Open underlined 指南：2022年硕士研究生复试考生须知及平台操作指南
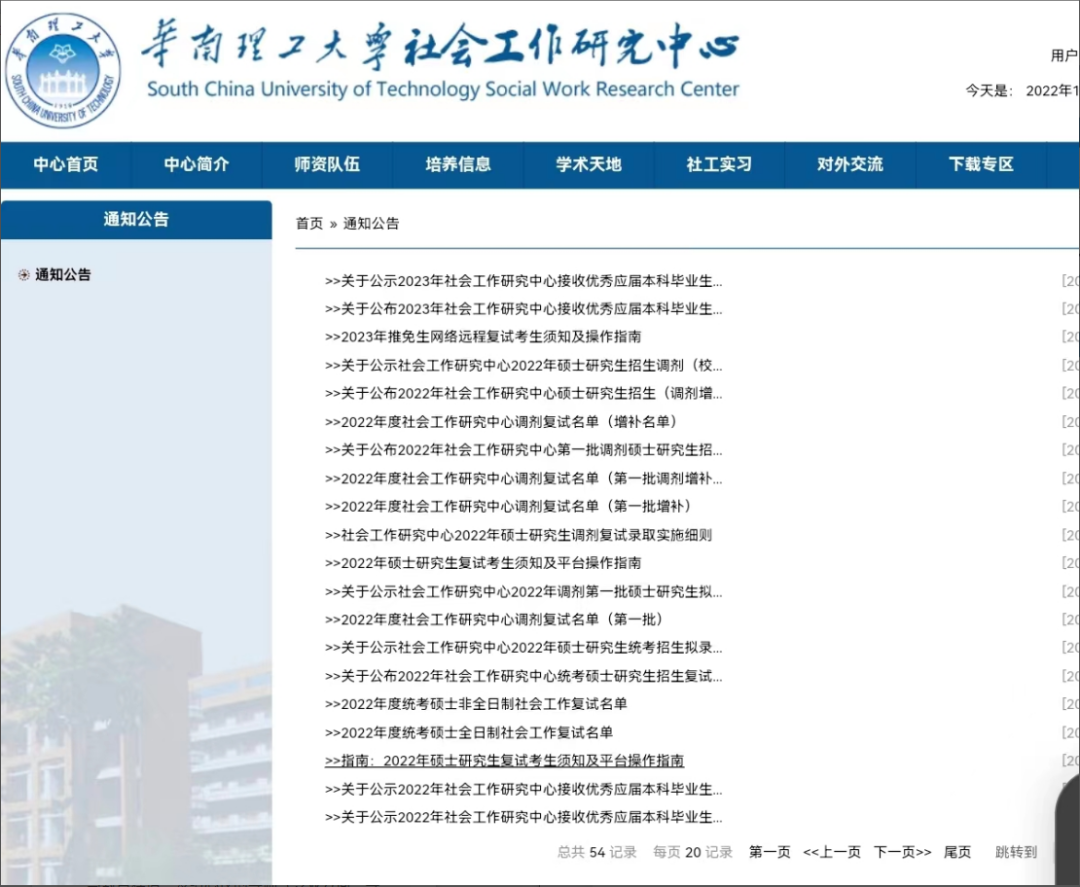Viewport: 1080px width, 887px height. 504,760
